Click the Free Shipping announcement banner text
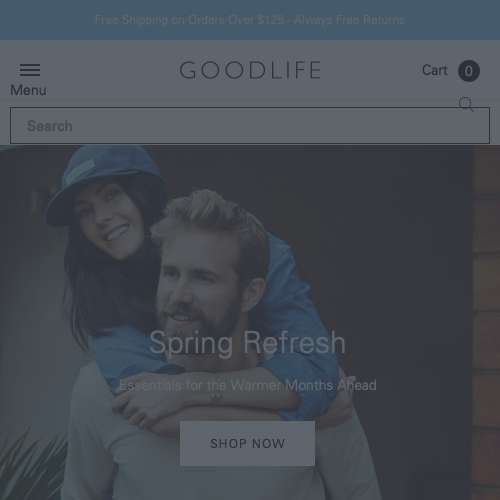Image resolution: width=500 pixels, height=500 pixels. [x=250, y=20]
